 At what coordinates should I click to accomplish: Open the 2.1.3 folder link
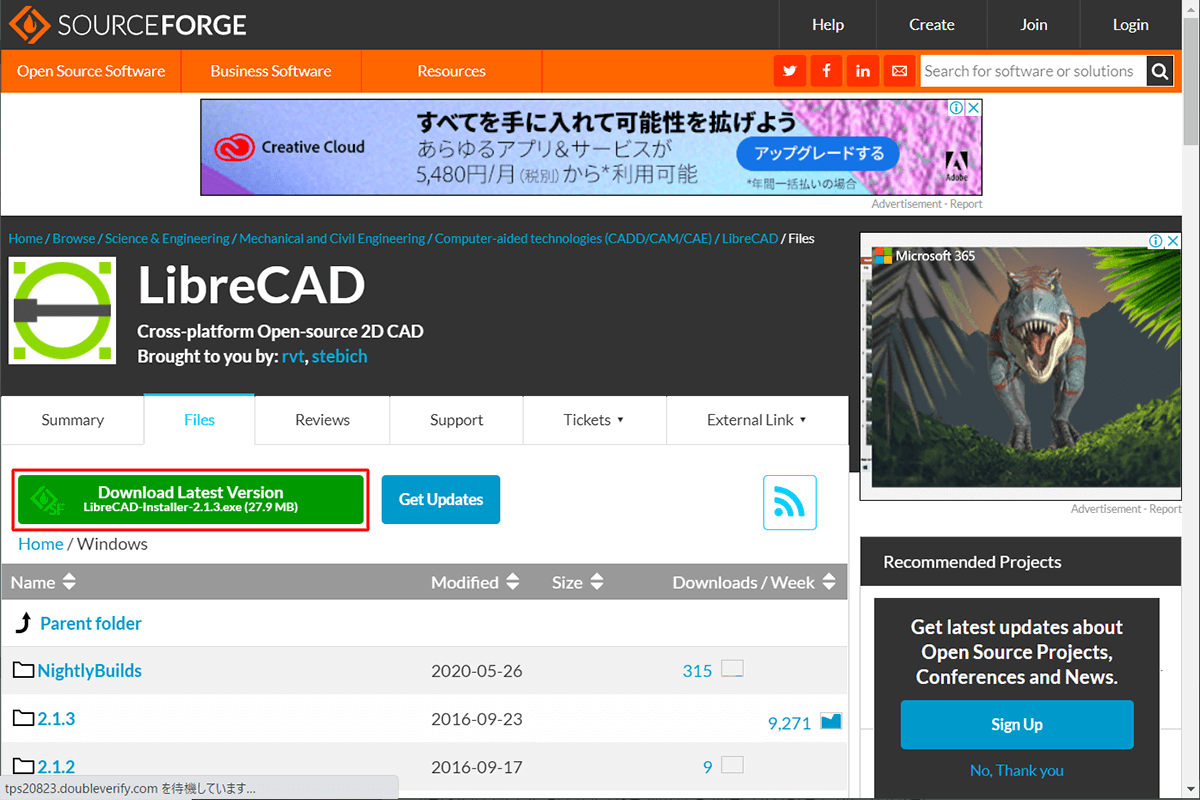[56, 718]
